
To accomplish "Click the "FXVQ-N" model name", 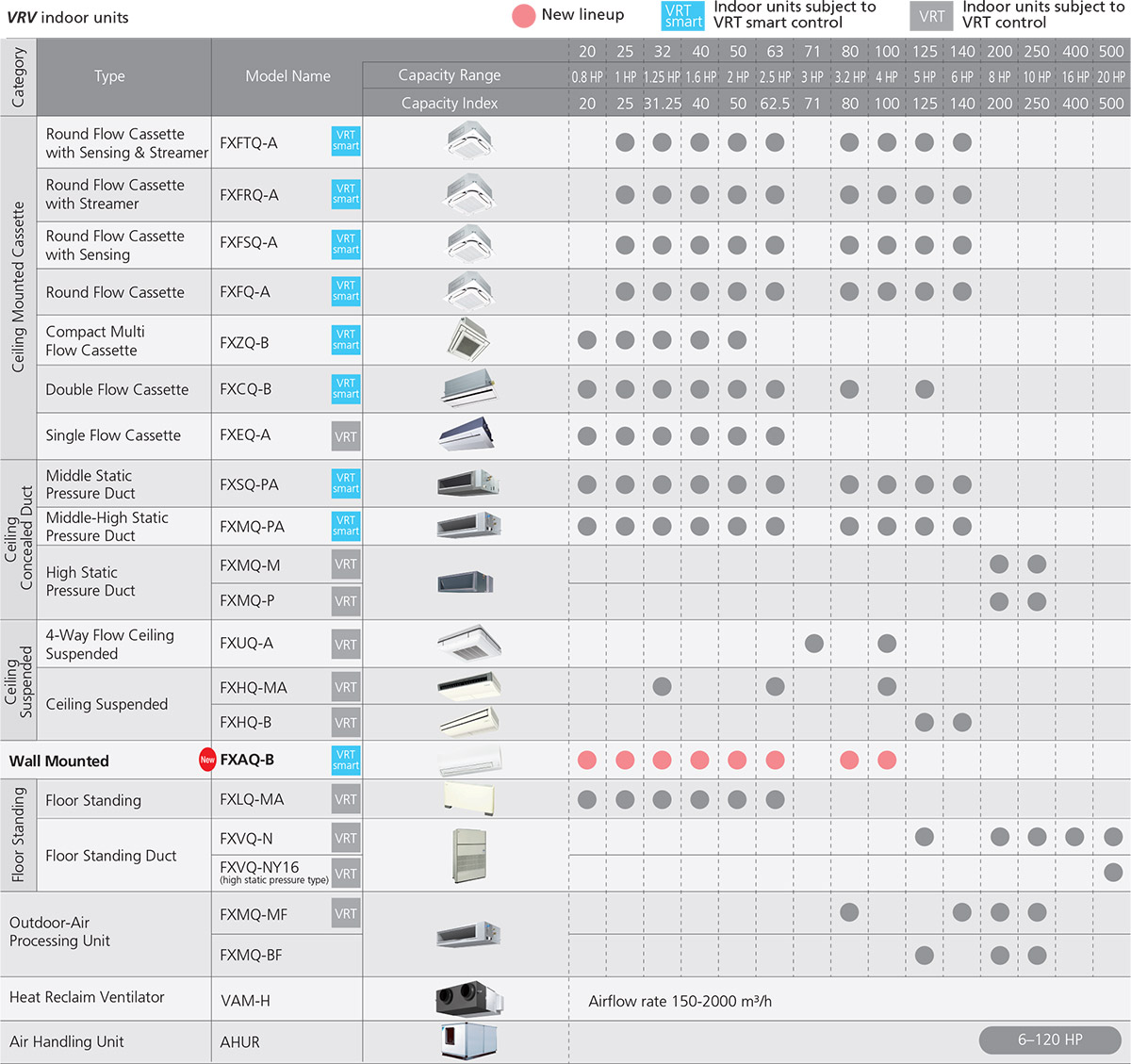I will 246,838.
